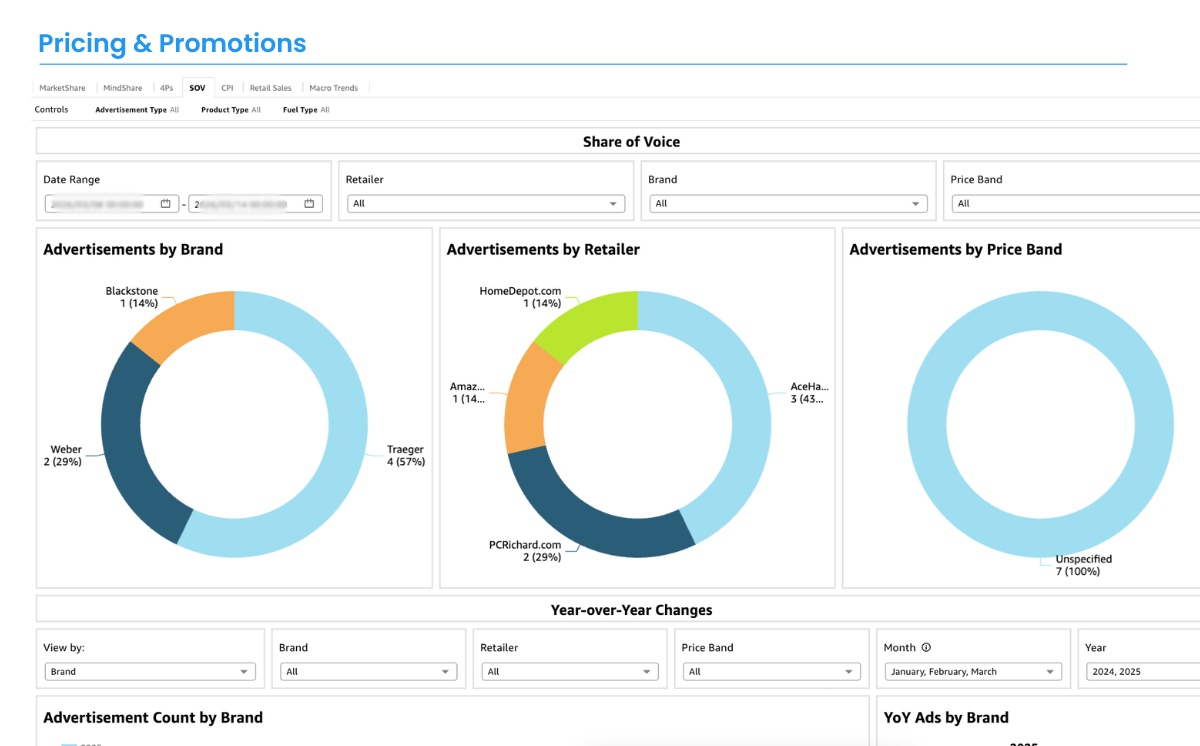Expand the Retailer dropdown under Share of Voice
Image resolution: width=1200 pixels, height=746 pixels.
(x=485, y=204)
